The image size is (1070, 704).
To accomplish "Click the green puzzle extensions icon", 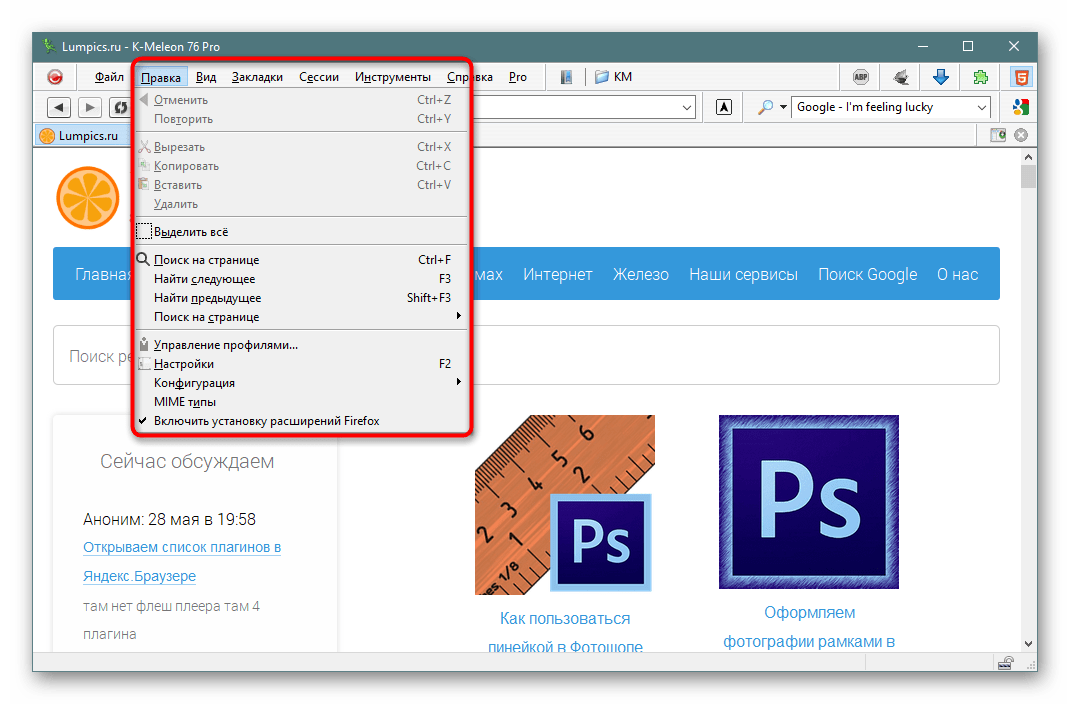I will click(981, 77).
